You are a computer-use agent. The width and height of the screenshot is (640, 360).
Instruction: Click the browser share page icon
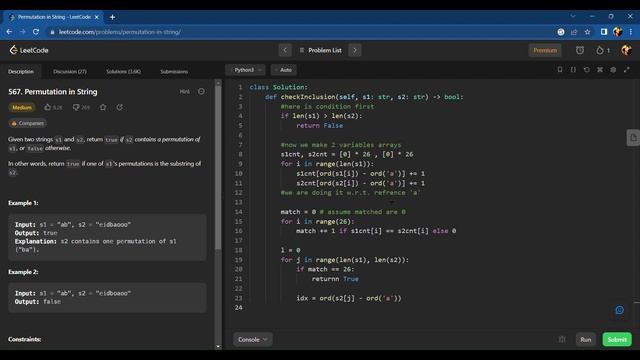pos(574,32)
